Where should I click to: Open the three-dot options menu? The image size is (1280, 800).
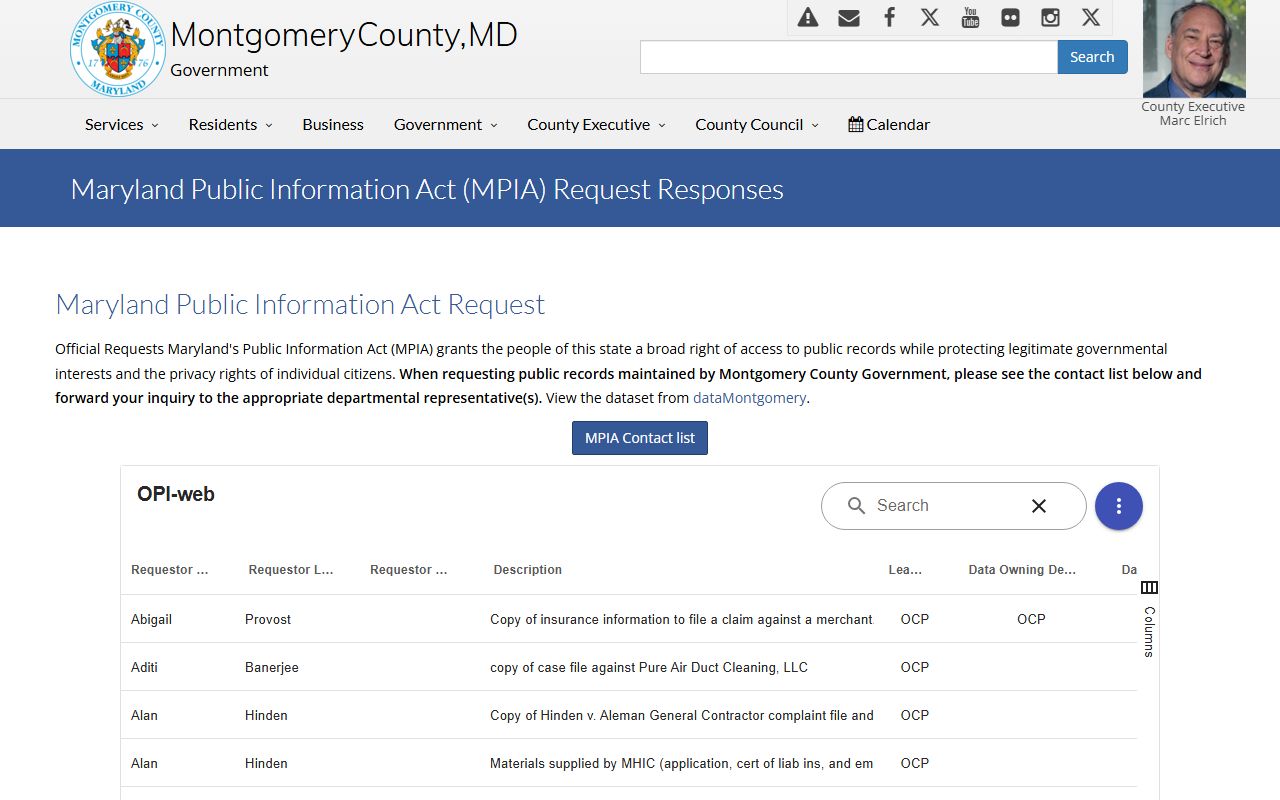(x=1119, y=506)
